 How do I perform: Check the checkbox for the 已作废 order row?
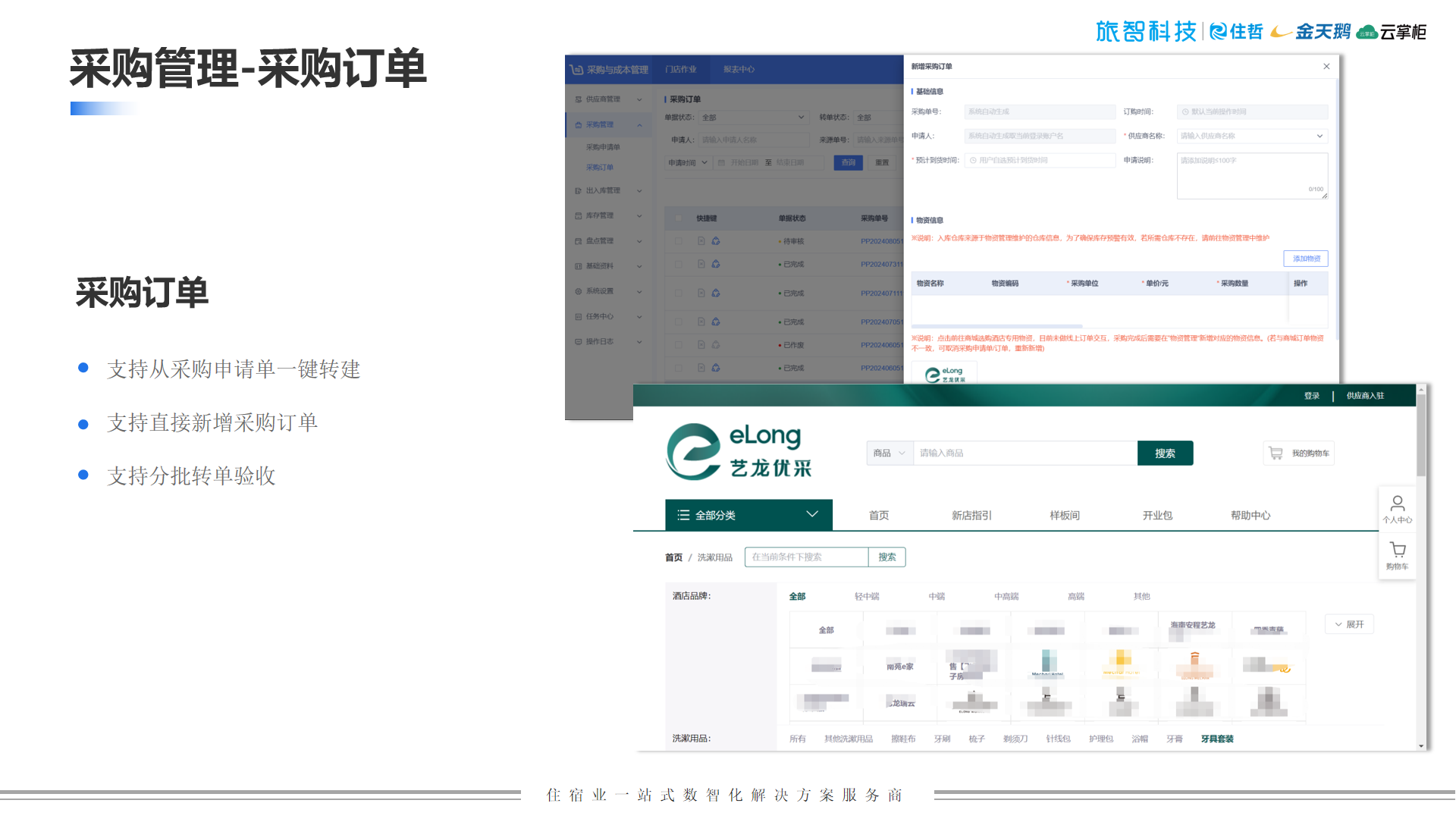pos(678,345)
